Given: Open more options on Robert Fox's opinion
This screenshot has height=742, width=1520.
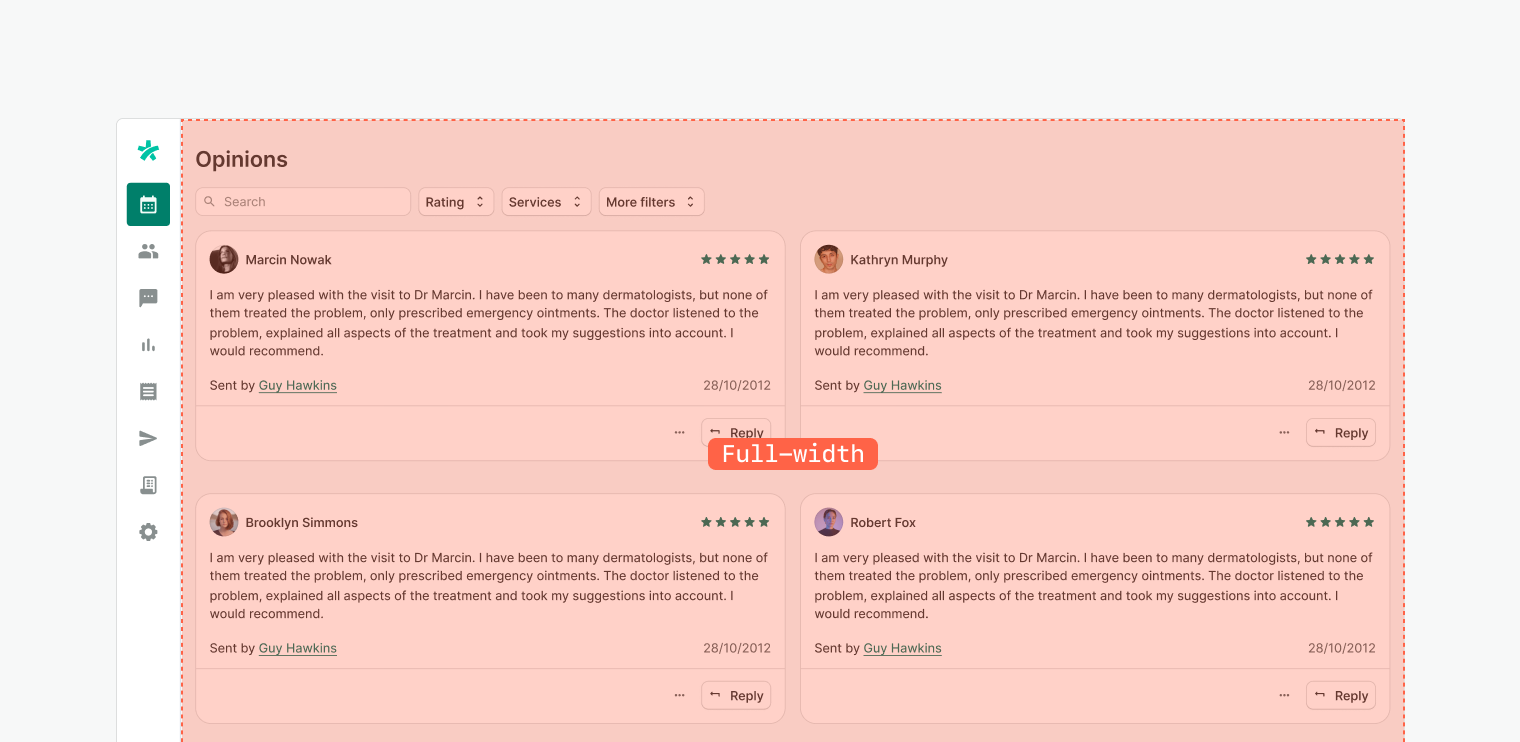Looking at the screenshot, I should 1284,696.
